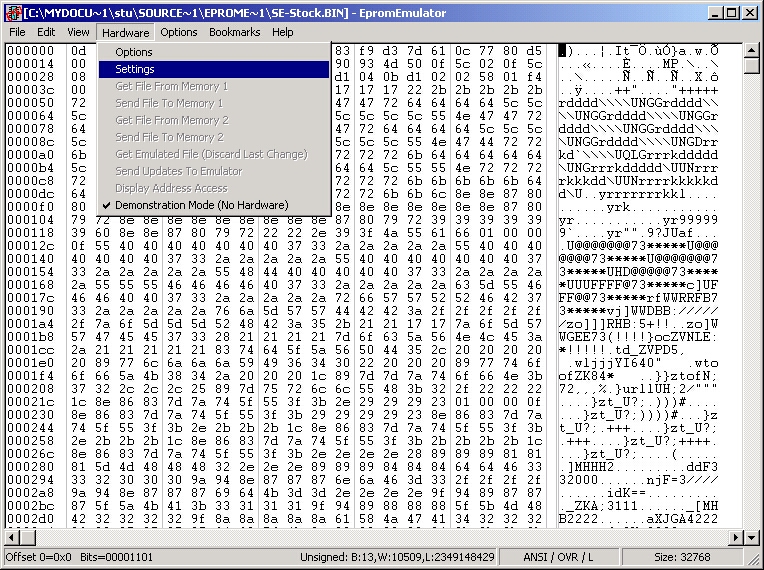Screen dimensions: 764x570
Task: Click status bar Bits=00001101 field
Action: tap(116, 557)
